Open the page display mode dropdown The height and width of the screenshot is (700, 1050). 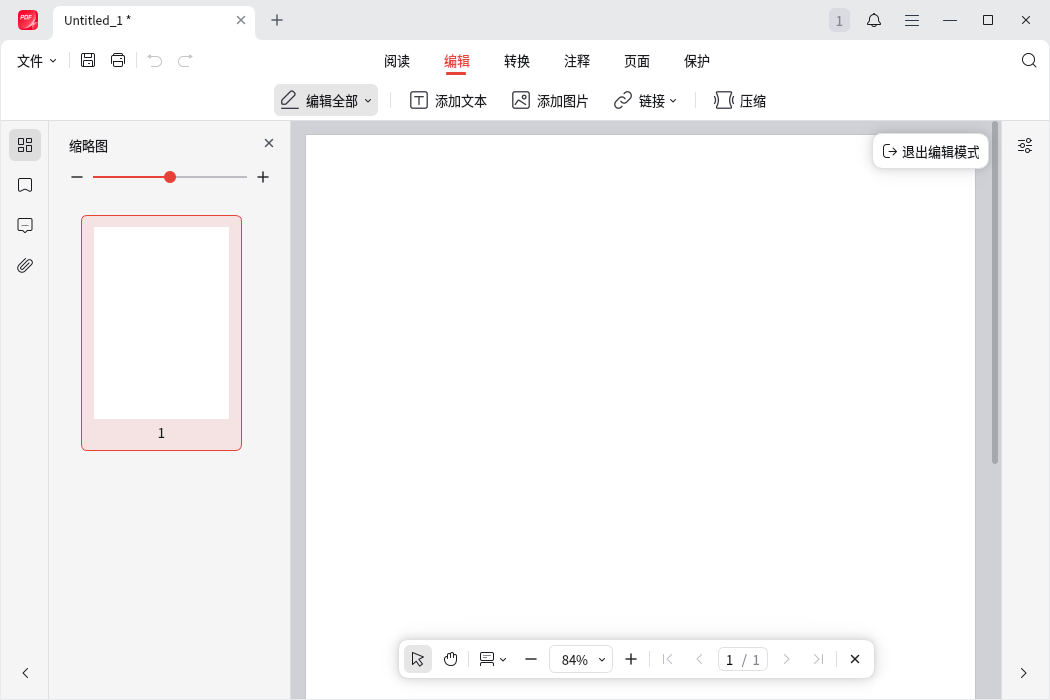[x=493, y=659]
